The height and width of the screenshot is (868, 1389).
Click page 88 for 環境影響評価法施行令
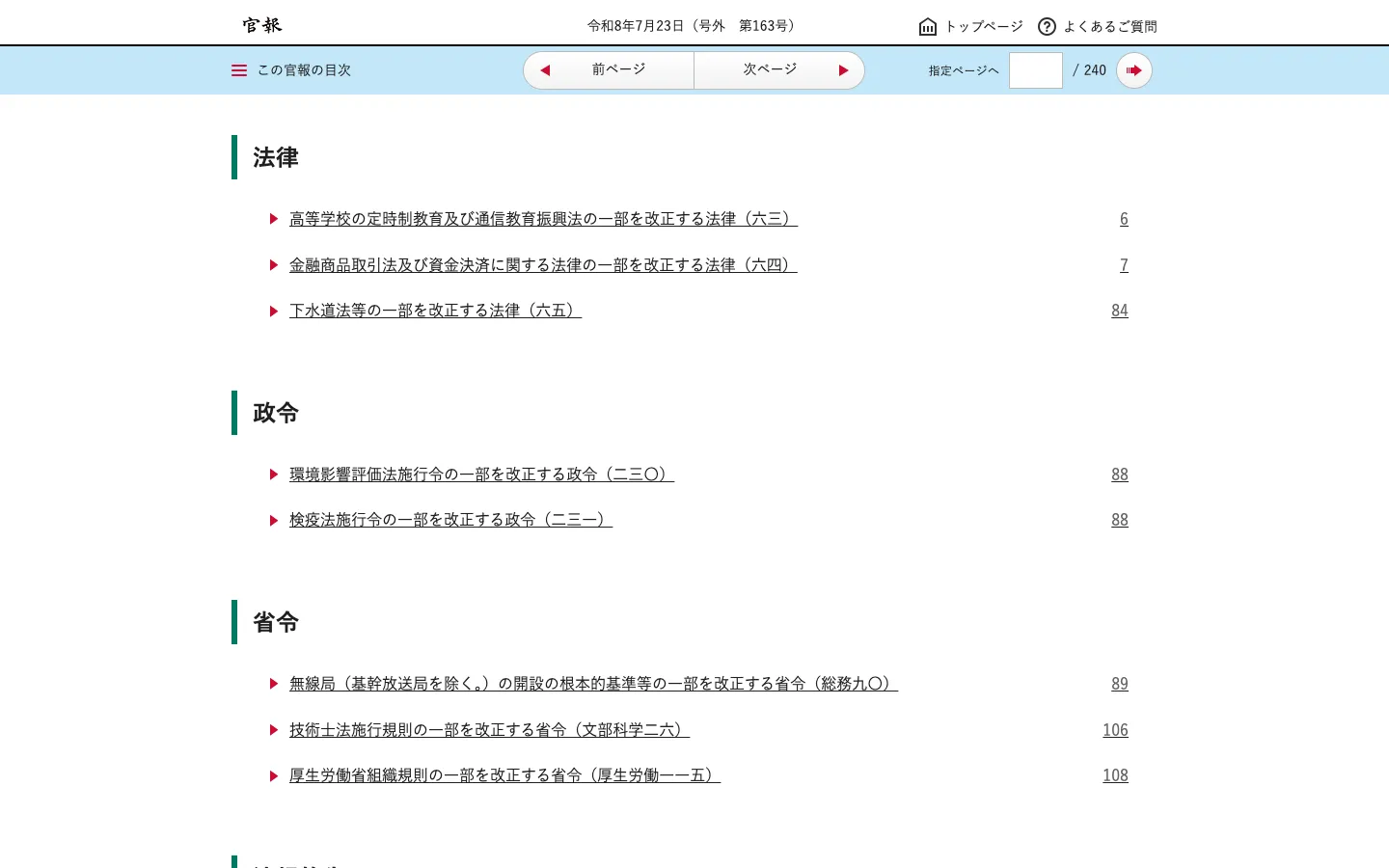1120,475
